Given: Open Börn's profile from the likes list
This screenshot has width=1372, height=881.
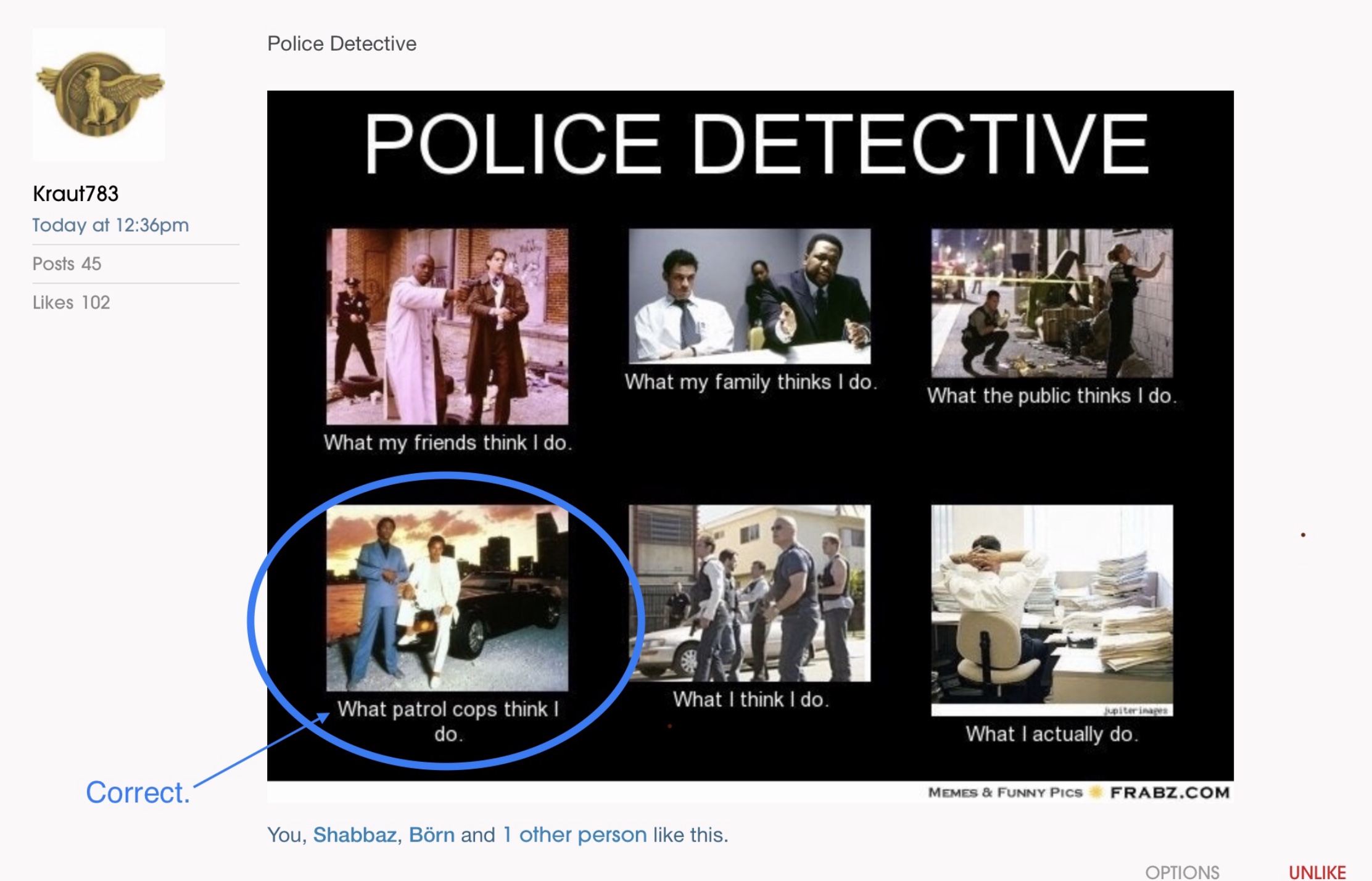Looking at the screenshot, I should (x=431, y=835).
